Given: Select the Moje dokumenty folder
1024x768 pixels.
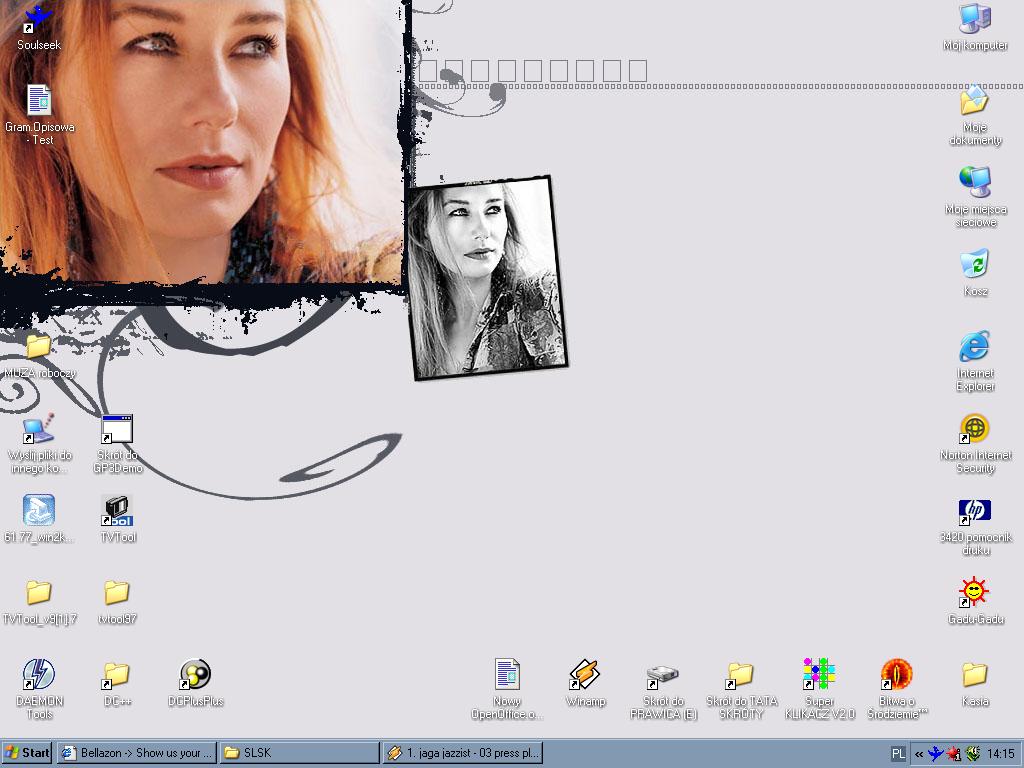Looking at the screenshot, I should [974, 101].
